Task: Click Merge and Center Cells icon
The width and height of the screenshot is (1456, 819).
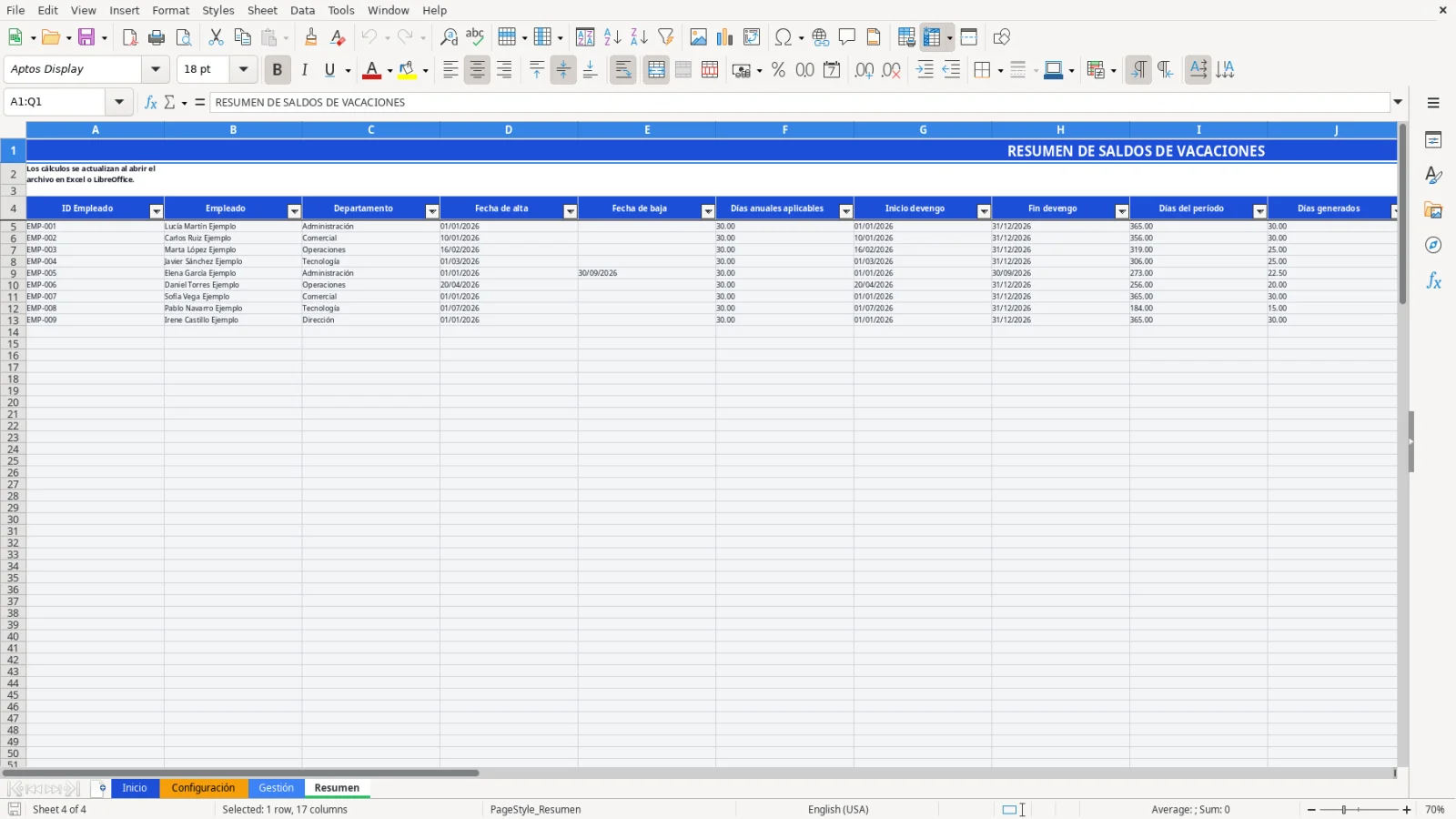Action: click(656, 70)
